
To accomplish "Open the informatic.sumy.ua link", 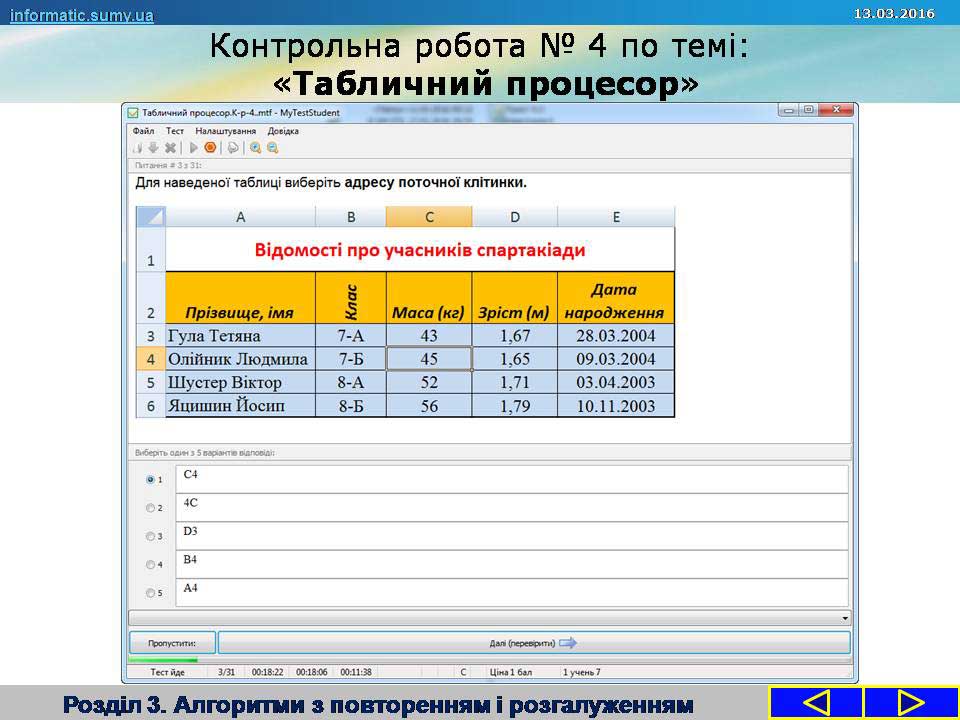I will coord(82,15).
